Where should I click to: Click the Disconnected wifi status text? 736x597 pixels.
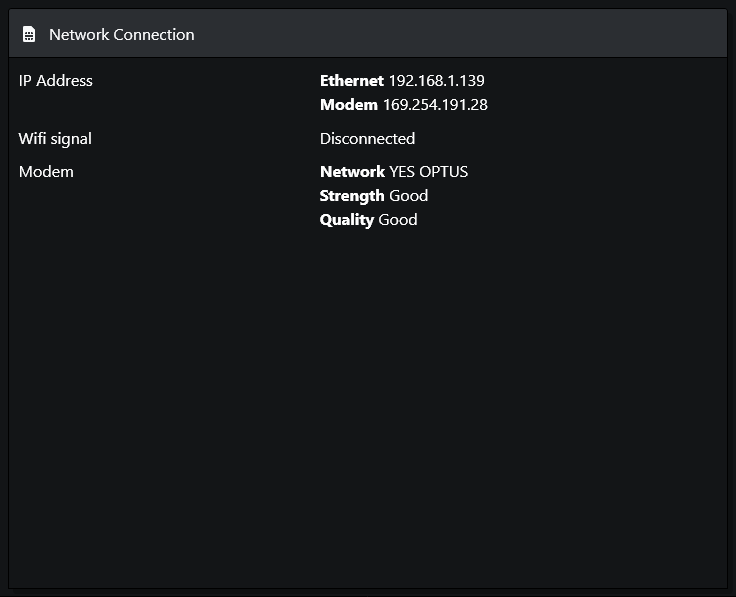(367, 139)
